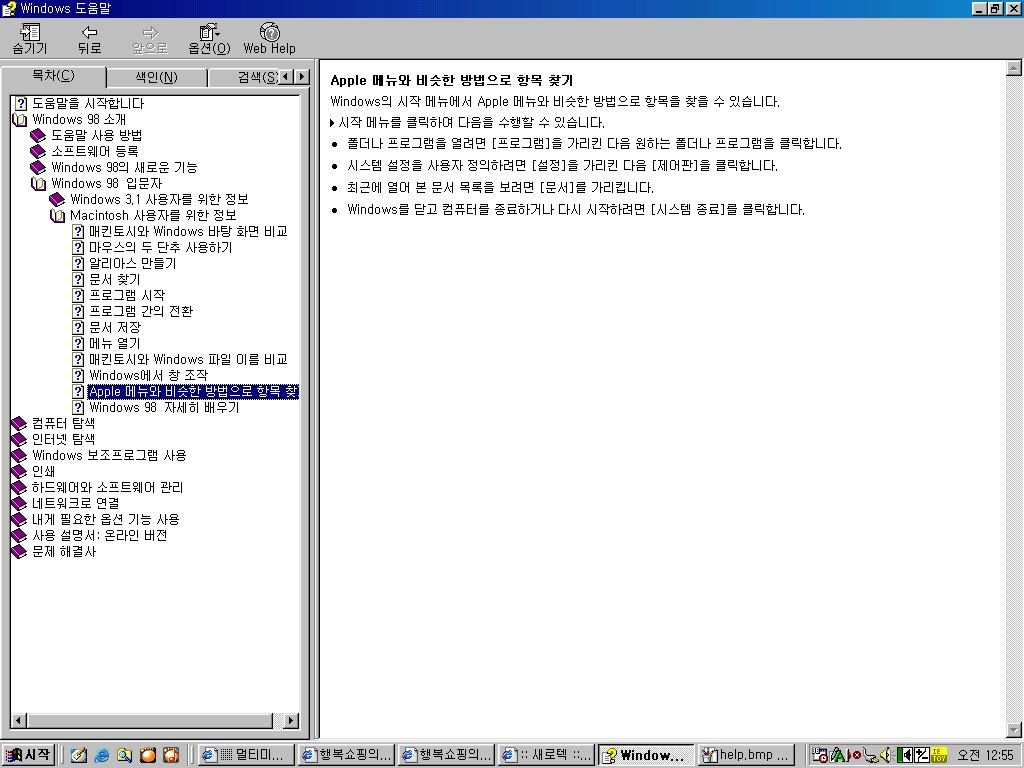
Task: Launch Internet Explorer from quick launch
Action: coord(101,756)
